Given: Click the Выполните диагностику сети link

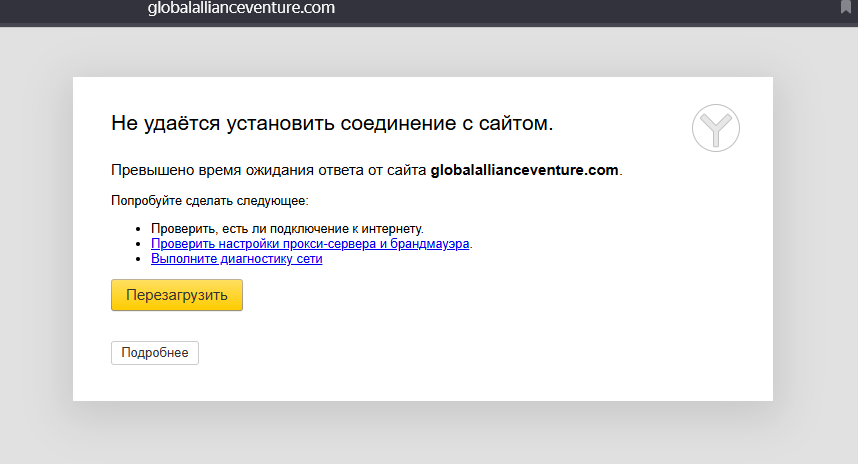Looking at the screenshot, I should click(x=236, y=259).
